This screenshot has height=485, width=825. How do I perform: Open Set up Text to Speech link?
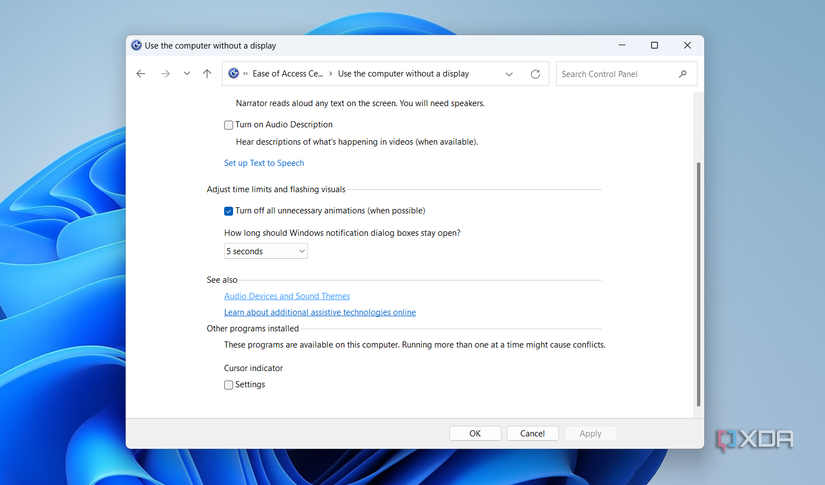click(x=264, y=163)
